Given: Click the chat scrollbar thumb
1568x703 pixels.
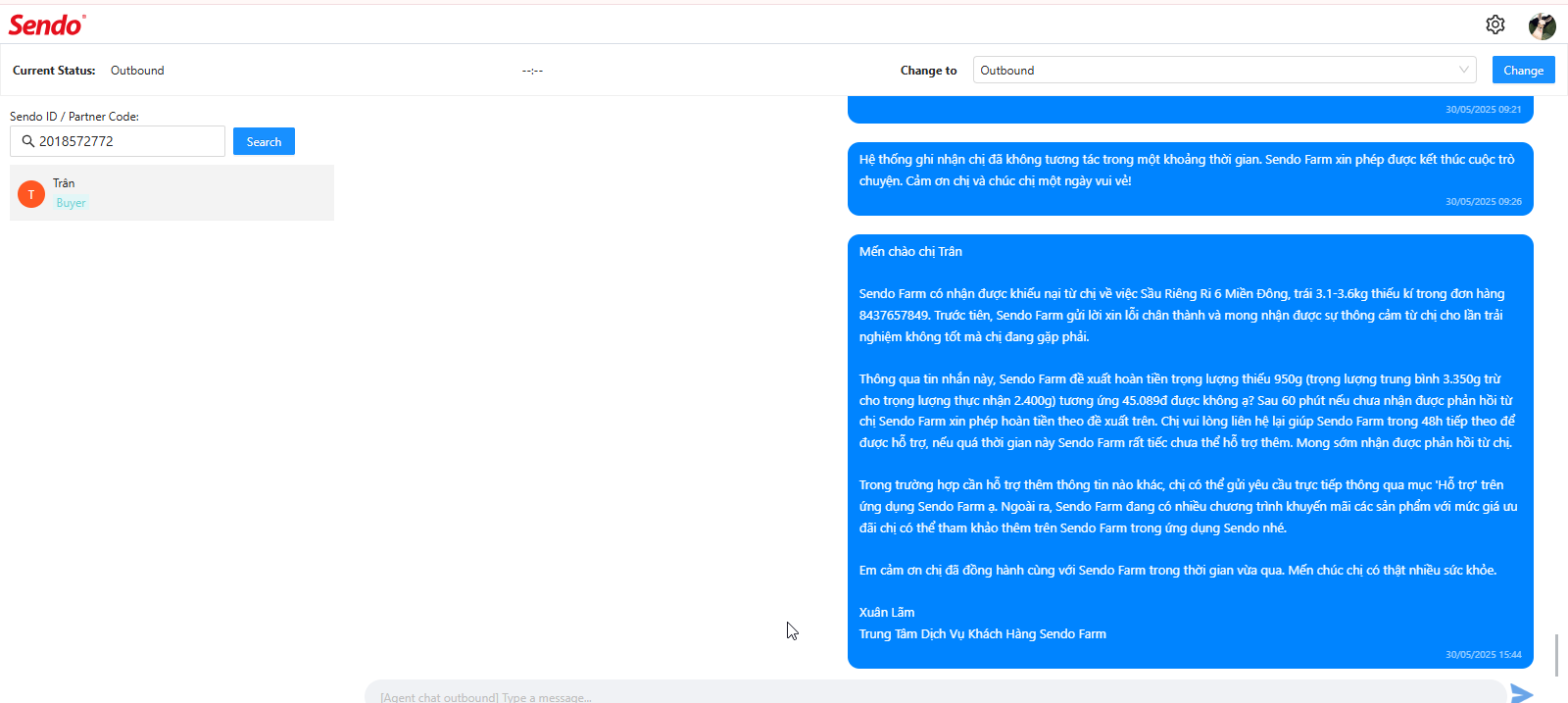Looking at the screenshot, I should 1556,655.
